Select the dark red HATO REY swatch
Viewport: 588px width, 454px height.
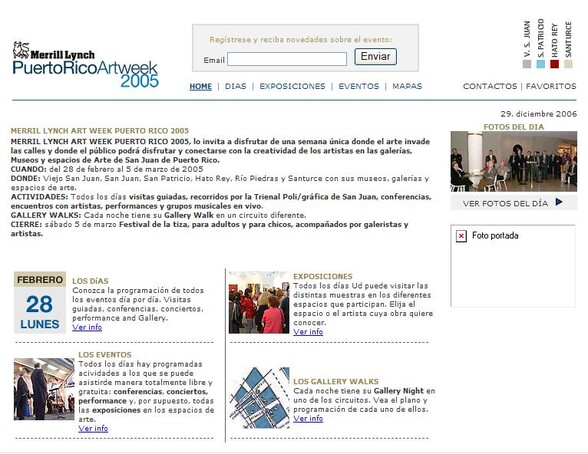point(555,64)
